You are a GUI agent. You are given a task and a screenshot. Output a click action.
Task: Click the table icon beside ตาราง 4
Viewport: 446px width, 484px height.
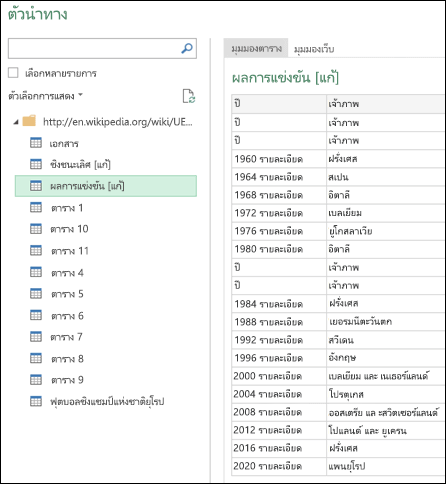36,272
